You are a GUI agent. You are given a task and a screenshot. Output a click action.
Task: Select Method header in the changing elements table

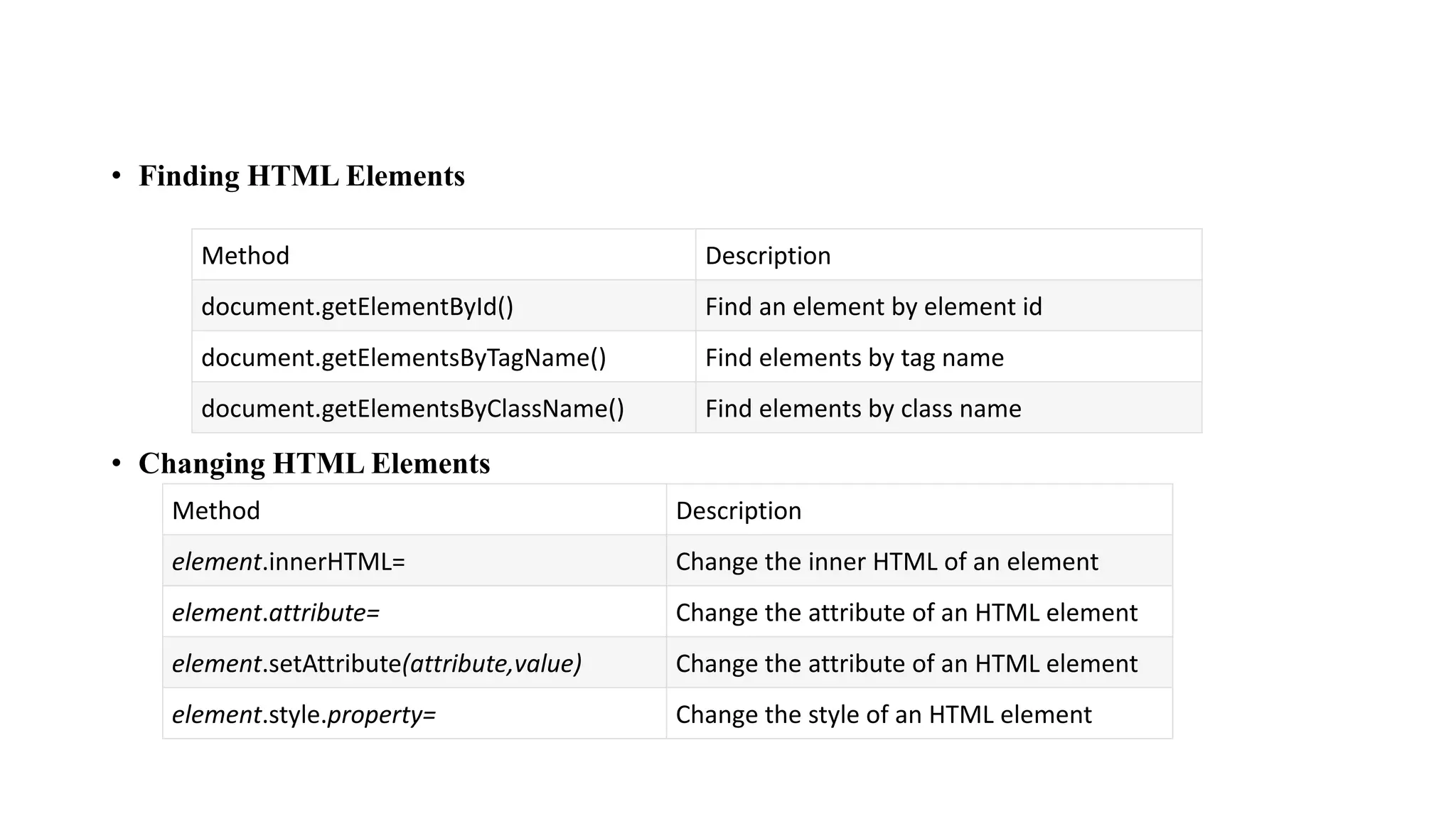pos(216,511)
